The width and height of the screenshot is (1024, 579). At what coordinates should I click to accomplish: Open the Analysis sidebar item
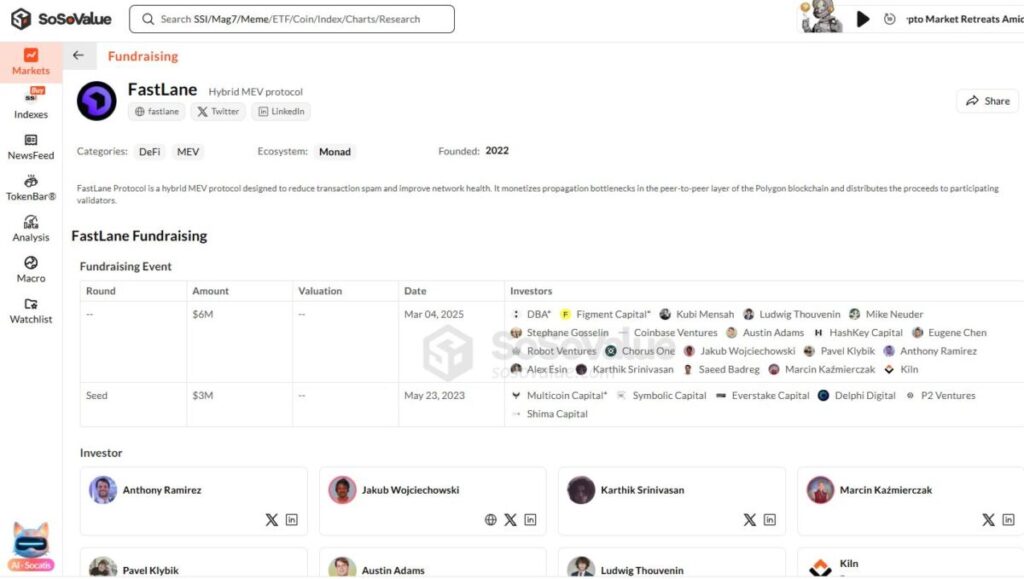tap(31, 228)
